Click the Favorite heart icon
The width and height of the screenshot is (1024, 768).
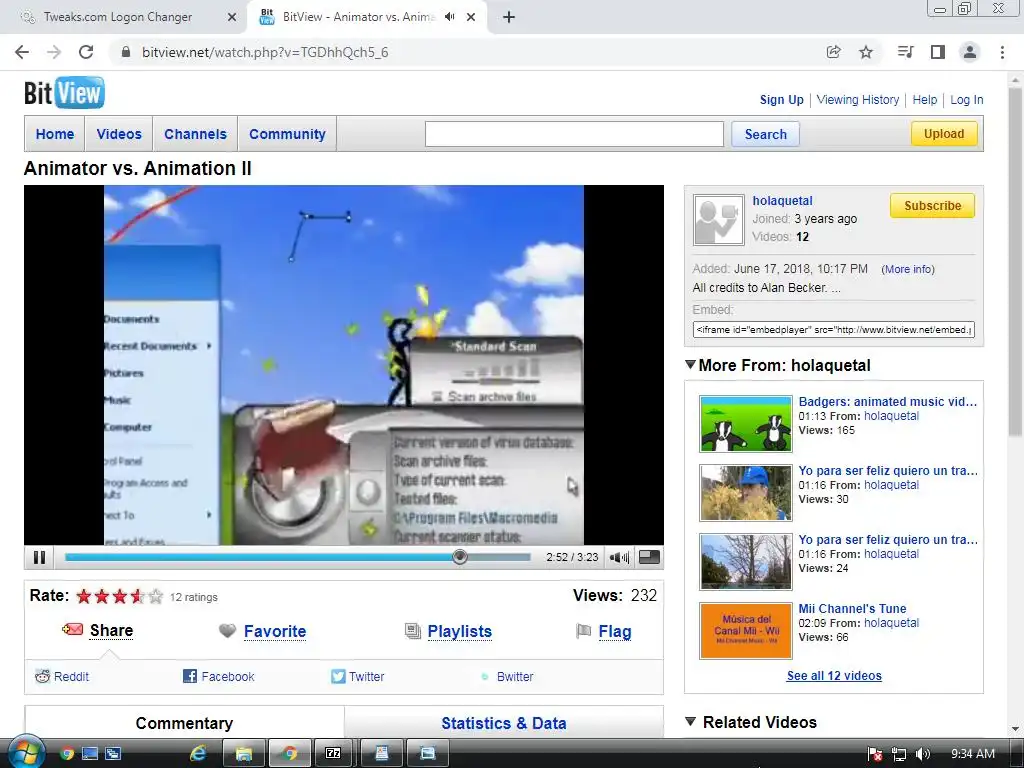[x=227, y=631]
